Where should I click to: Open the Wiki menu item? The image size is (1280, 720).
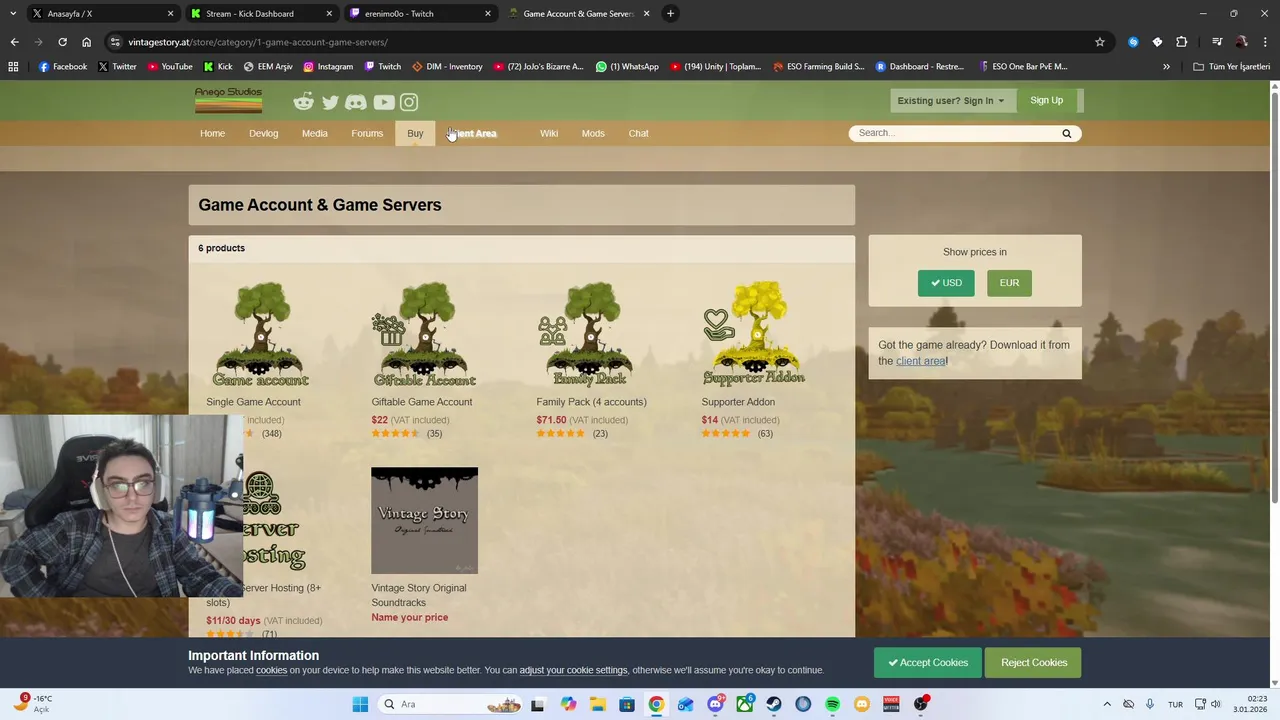[549, 133]
